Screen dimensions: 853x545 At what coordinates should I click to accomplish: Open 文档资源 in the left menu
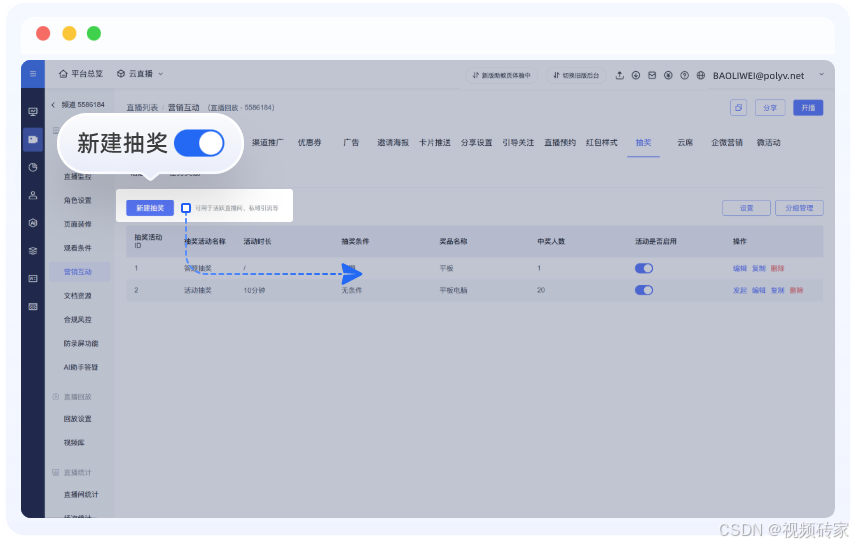(78, 296)
